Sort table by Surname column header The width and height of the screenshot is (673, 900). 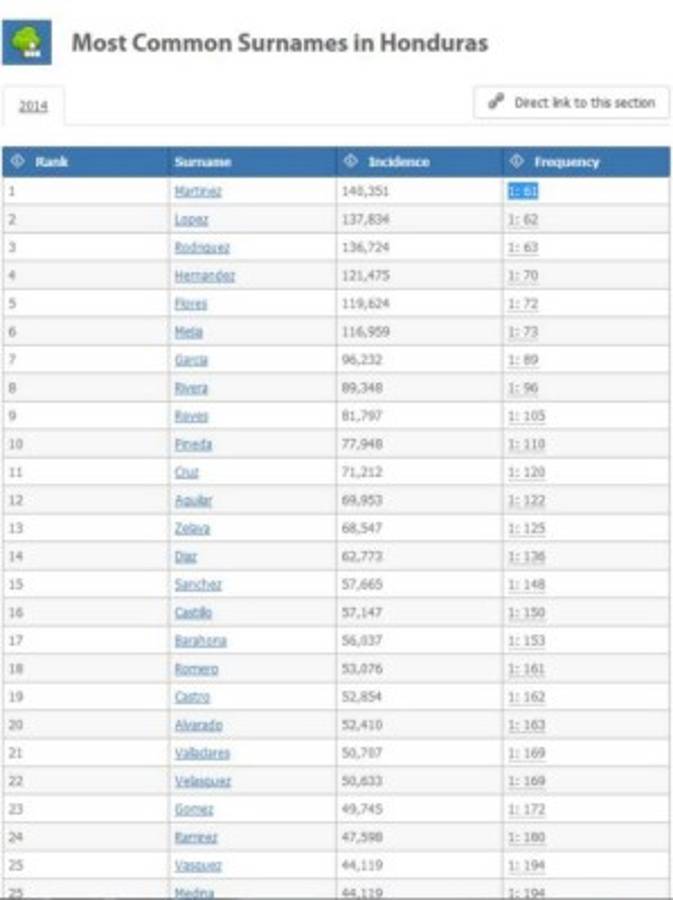(202, 161)
